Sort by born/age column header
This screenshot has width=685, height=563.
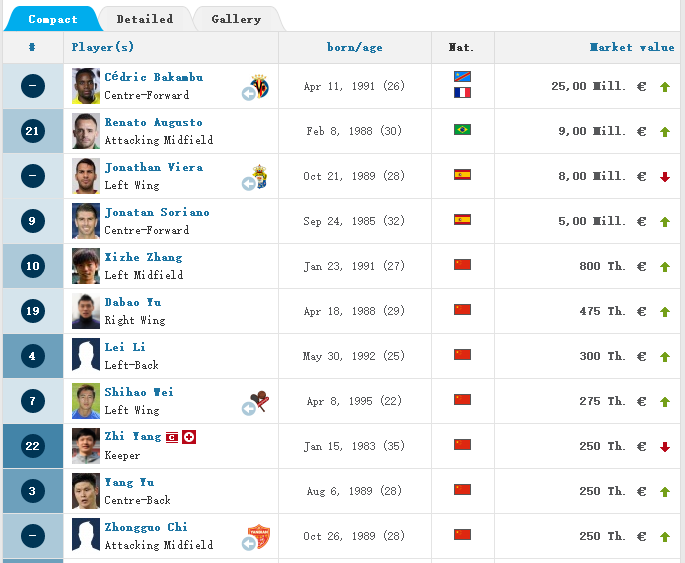tap(354, 47)
